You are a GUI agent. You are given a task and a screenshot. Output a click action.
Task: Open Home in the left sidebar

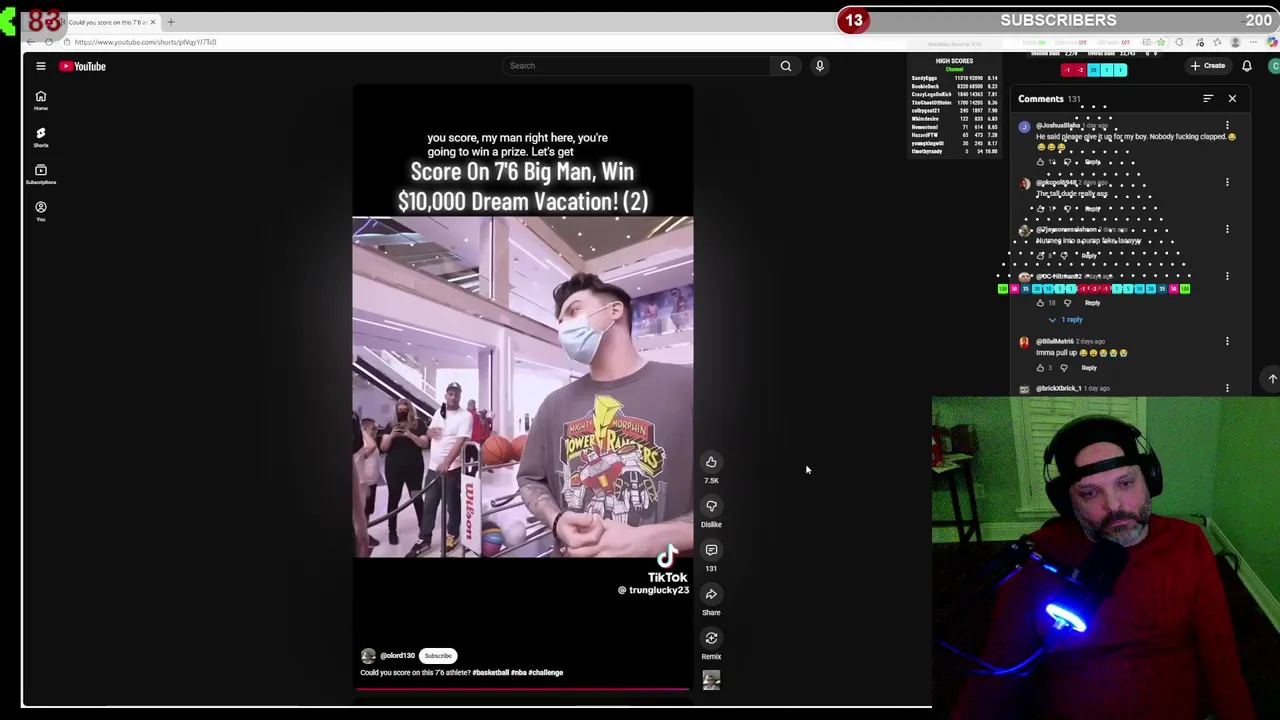[41, 100]
